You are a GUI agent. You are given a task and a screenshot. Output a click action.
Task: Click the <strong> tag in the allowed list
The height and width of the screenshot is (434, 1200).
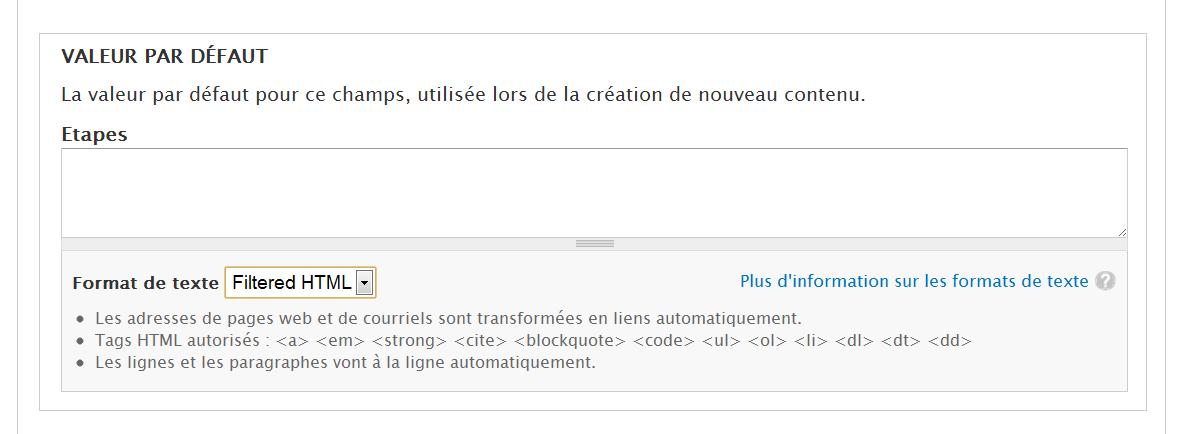click(x=407, y=341)
